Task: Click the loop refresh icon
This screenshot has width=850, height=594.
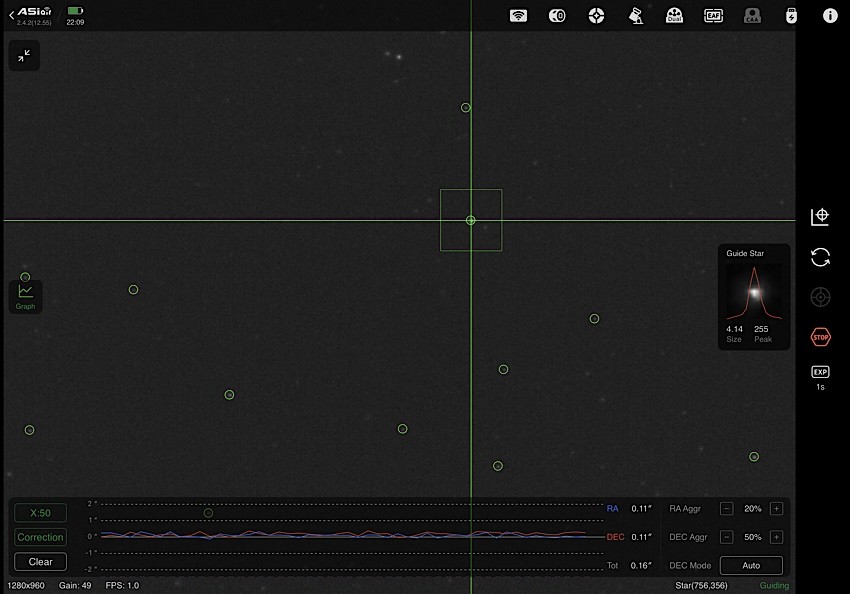Action: pos(820,257)
